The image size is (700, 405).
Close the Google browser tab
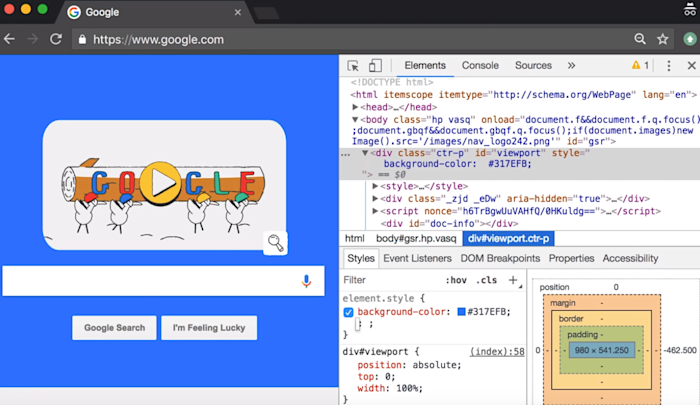pos(238,12)
